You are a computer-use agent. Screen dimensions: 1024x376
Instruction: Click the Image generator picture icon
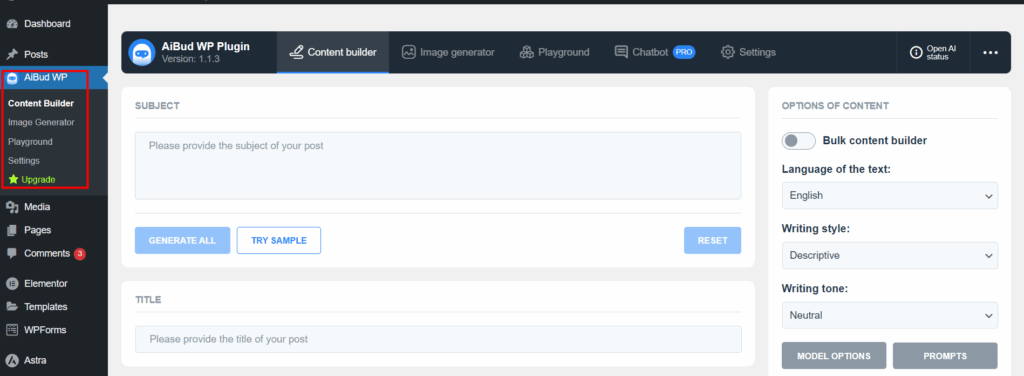pyautogui.click(x=409, y=52)
